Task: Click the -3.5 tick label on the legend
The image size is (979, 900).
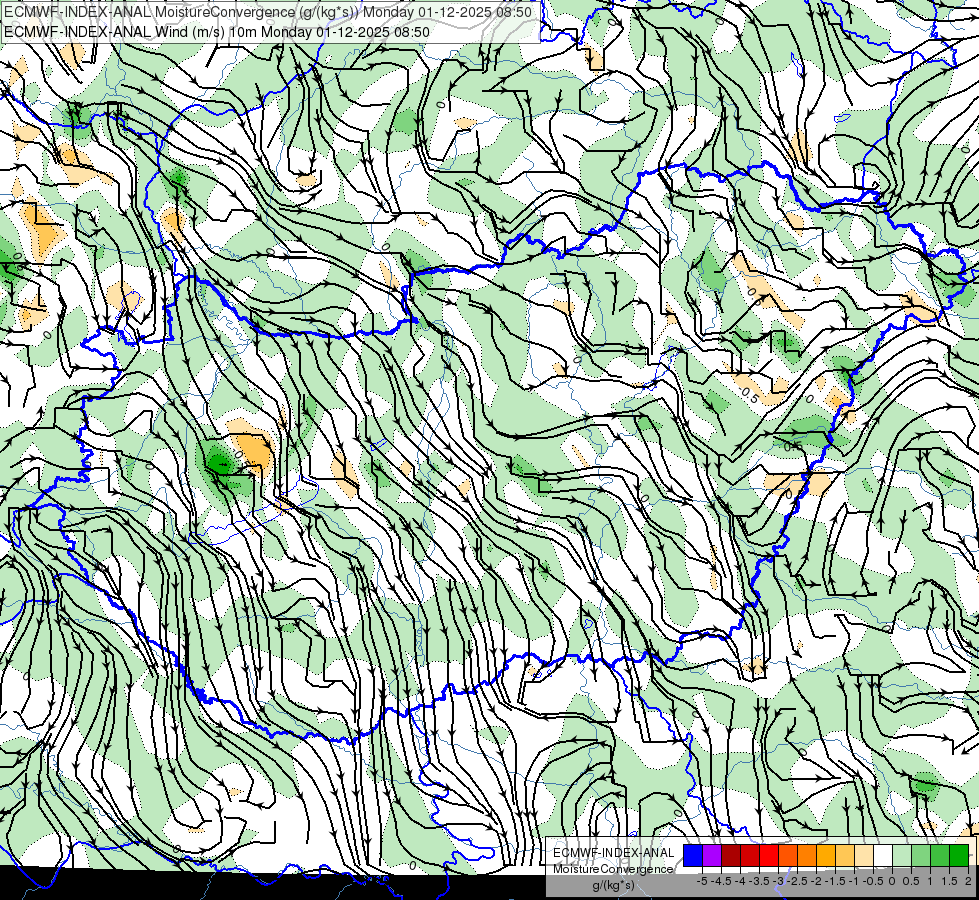Action: (x=759, y=881)
